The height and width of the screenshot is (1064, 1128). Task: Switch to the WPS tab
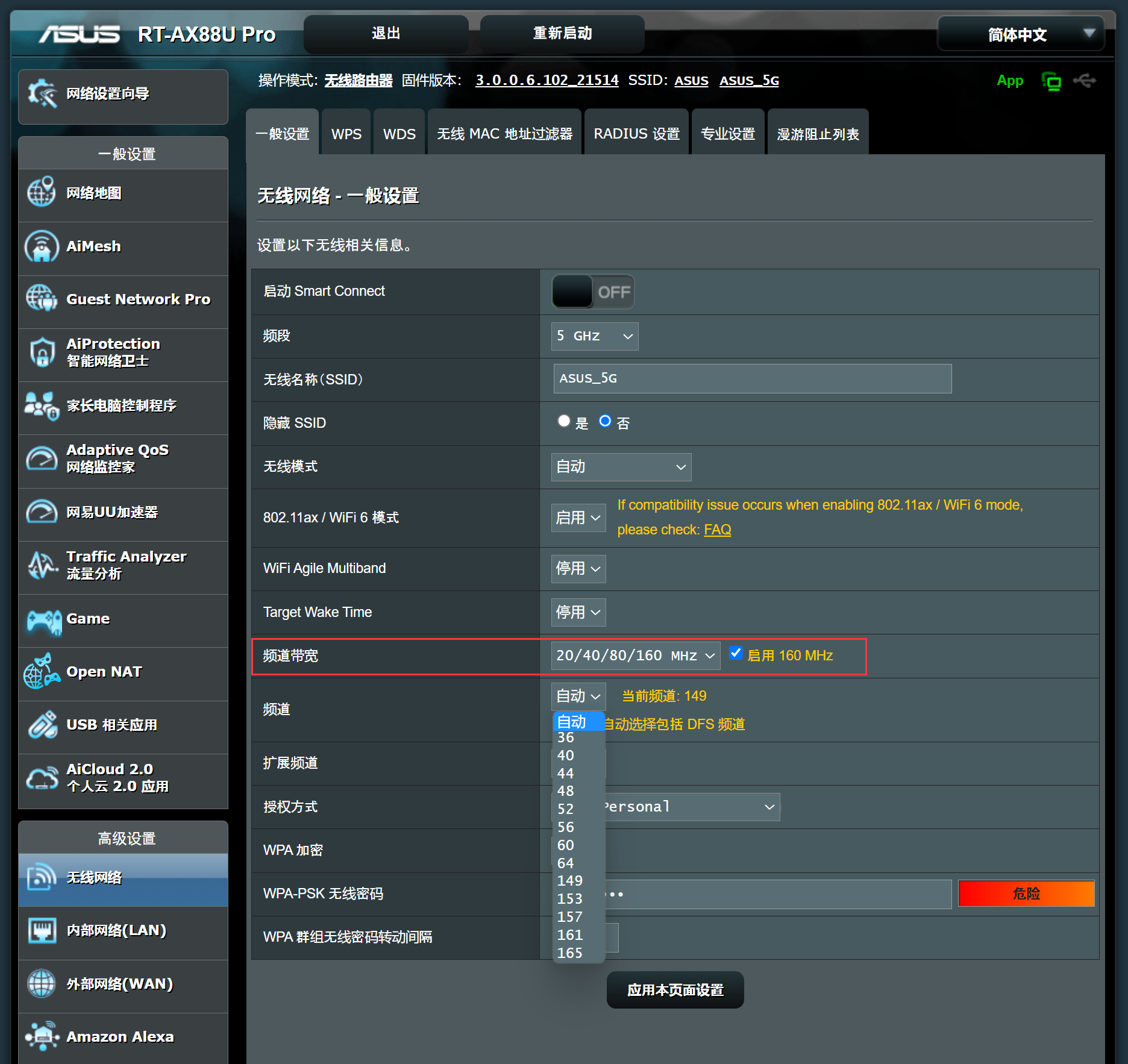click(346, 133)
